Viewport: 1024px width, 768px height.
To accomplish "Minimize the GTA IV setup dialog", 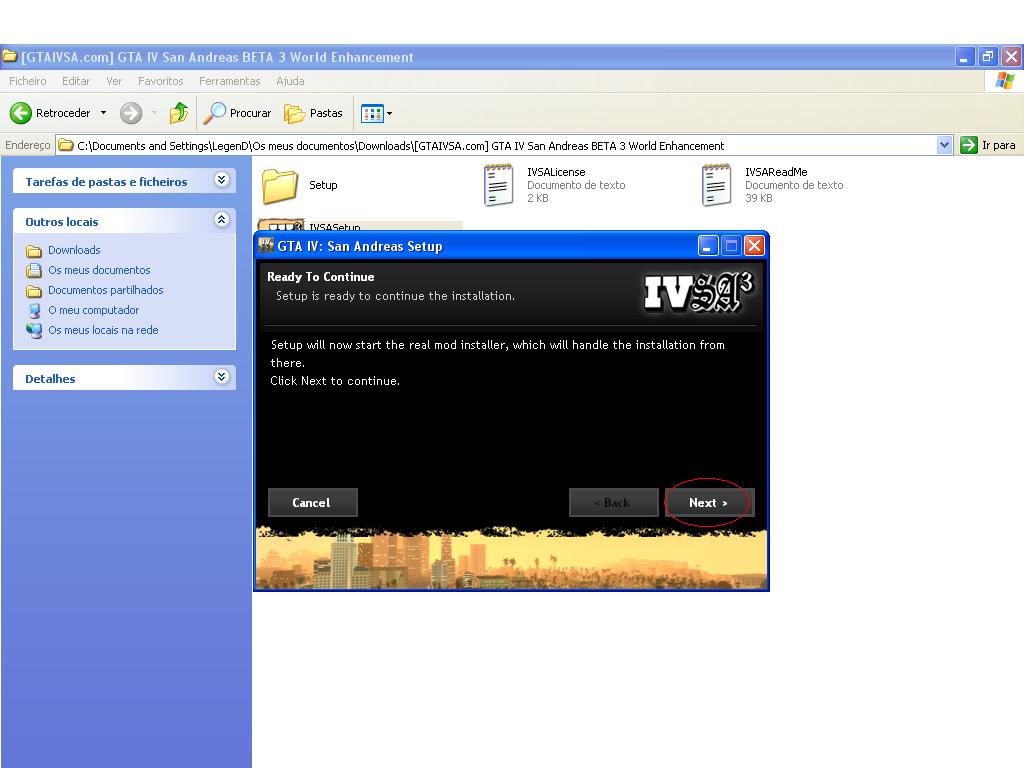I will pyautogui.click(x=708, y=246).
